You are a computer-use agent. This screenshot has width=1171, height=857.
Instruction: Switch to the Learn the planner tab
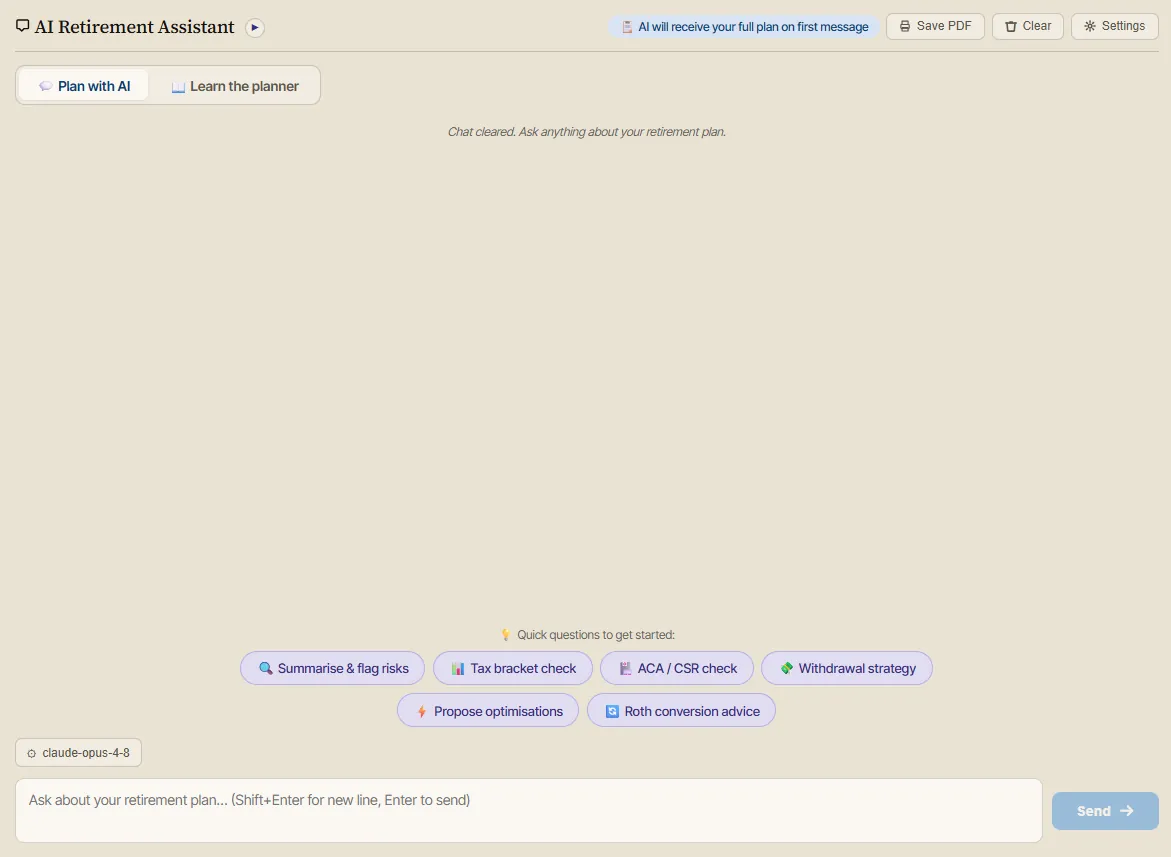coord(234,86)
